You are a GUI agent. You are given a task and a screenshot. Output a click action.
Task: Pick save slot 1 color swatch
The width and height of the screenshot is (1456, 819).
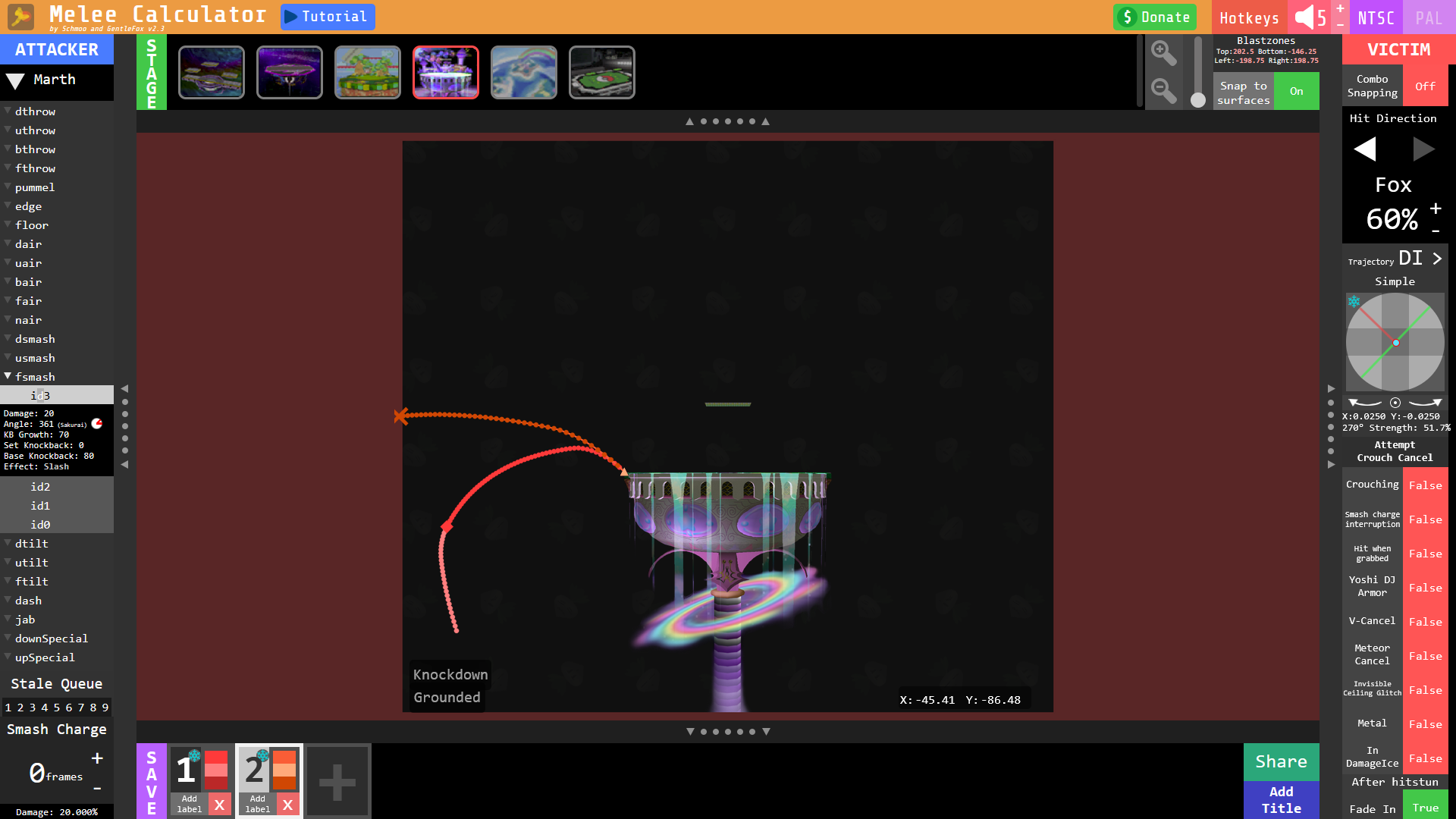coord(216,770)
